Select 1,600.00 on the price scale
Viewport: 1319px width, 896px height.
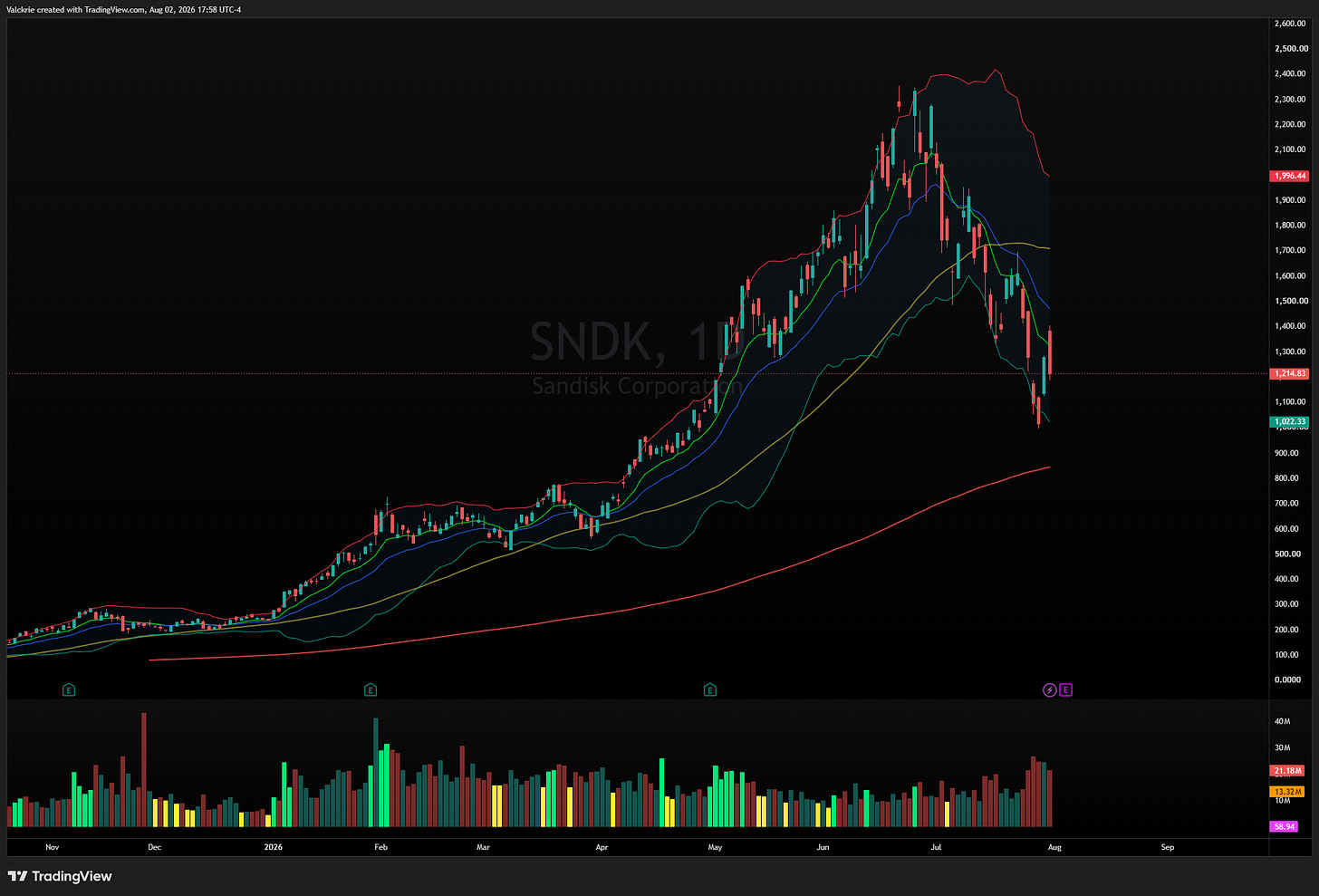click(x=1290, y=276)
